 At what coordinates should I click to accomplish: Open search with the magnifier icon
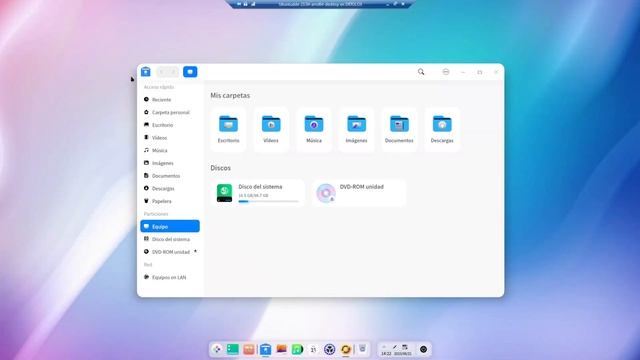[x=421, y=72]
